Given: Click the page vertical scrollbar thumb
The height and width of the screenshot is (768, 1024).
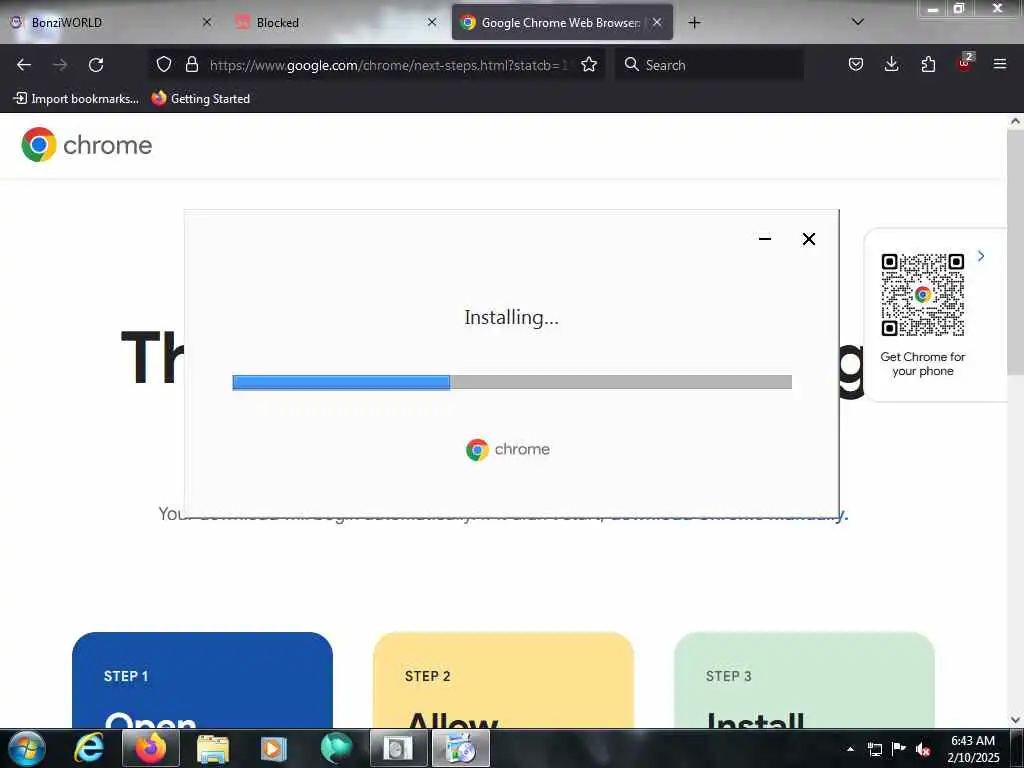Looking at the screenshot, I should 1015,251.
